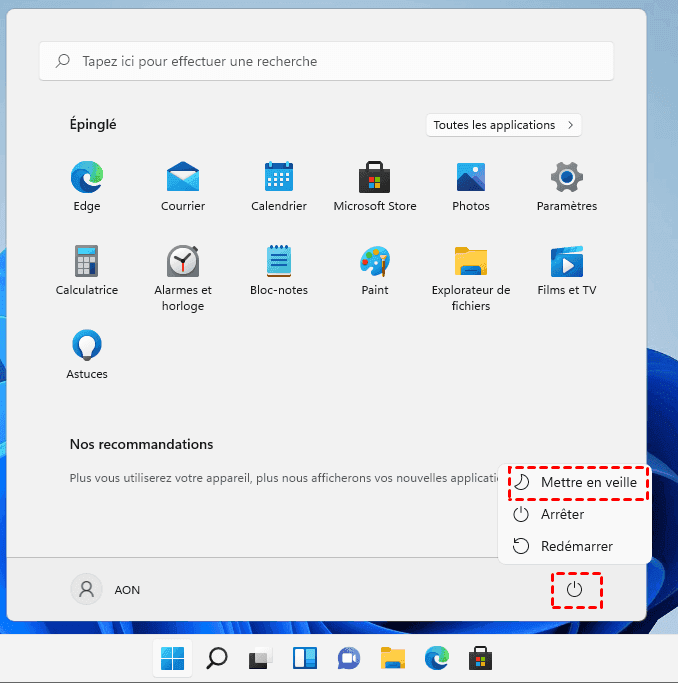This screenshot has width=678, height=683.
Task: Open the Calendrier app
Action: 279,186
